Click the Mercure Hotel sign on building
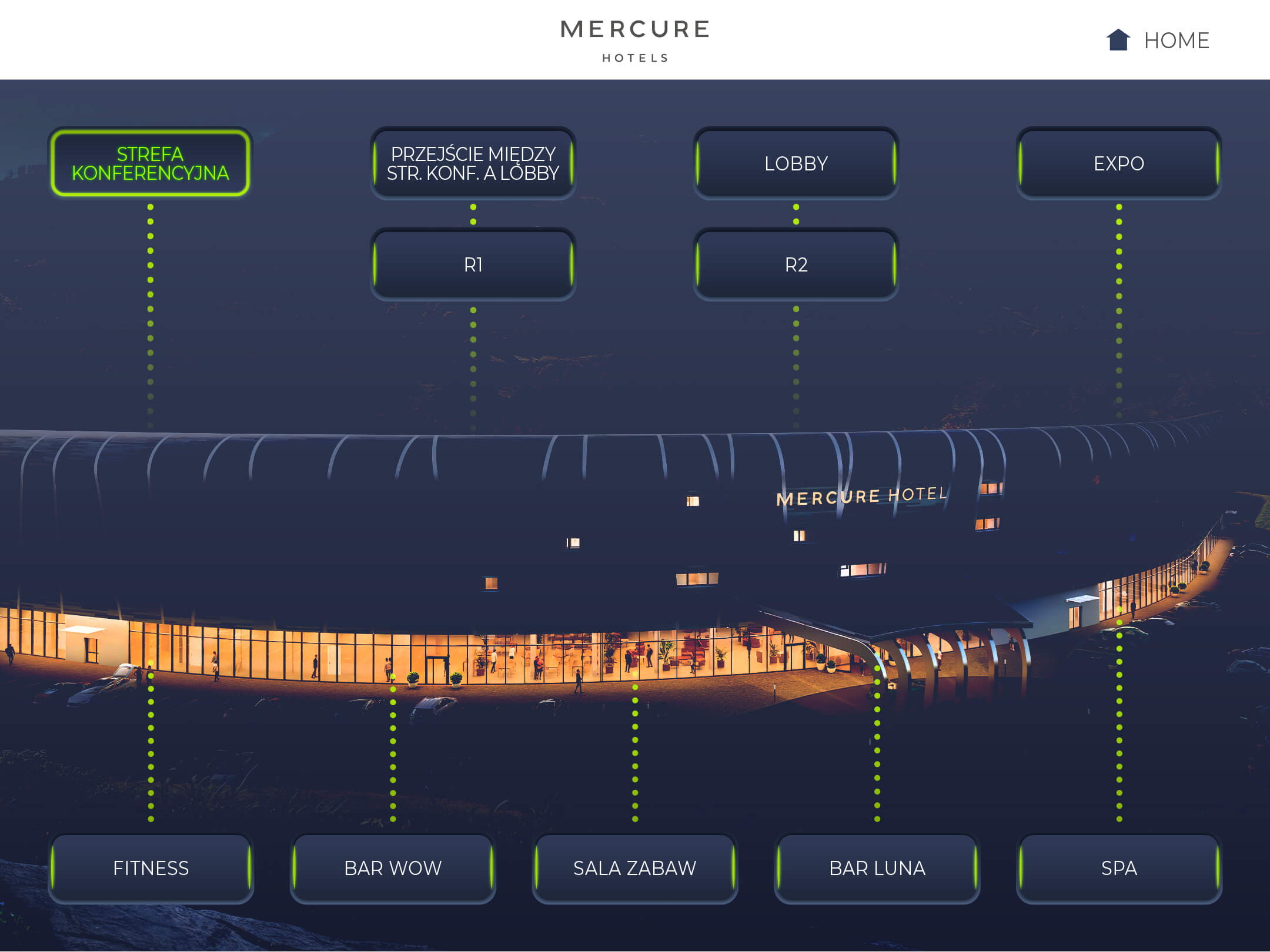This screenshot has width=1270, height=952. coord(861,497)
